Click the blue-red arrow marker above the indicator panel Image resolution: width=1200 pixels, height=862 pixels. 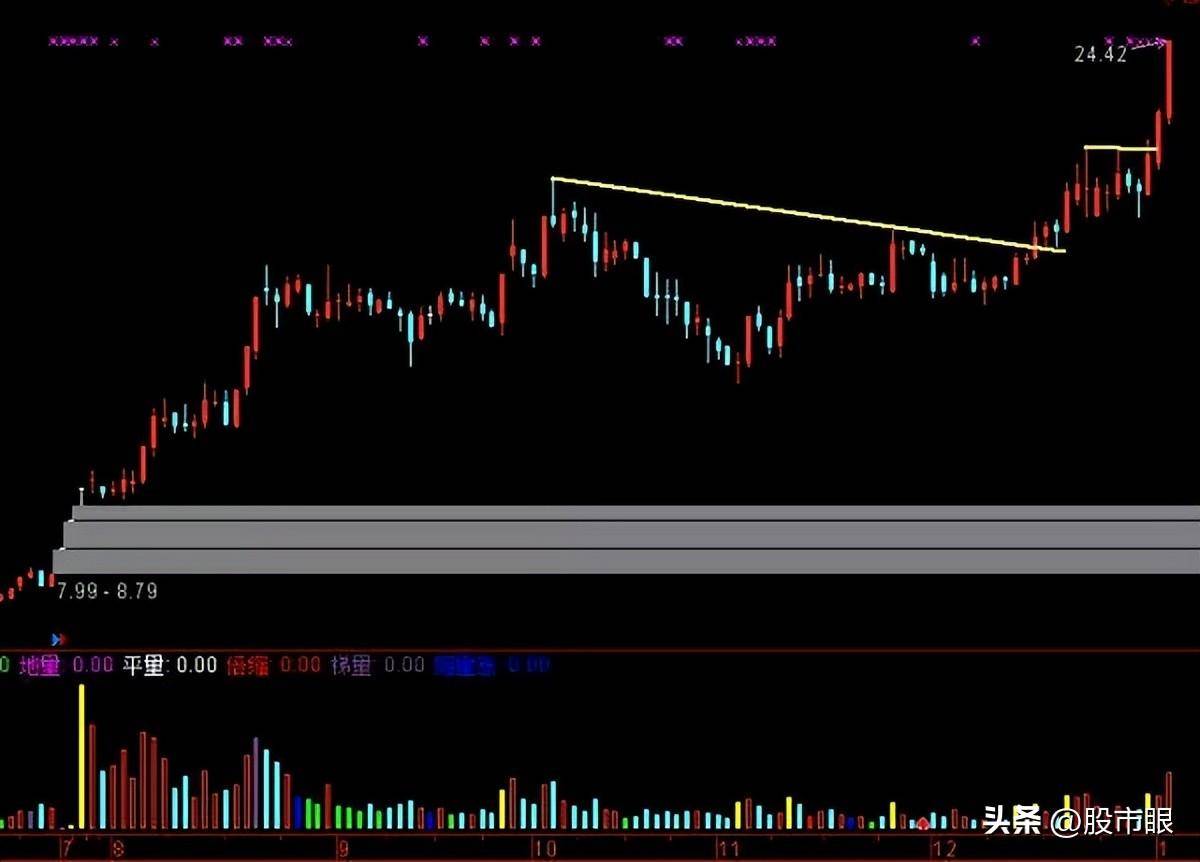(60, 638)
